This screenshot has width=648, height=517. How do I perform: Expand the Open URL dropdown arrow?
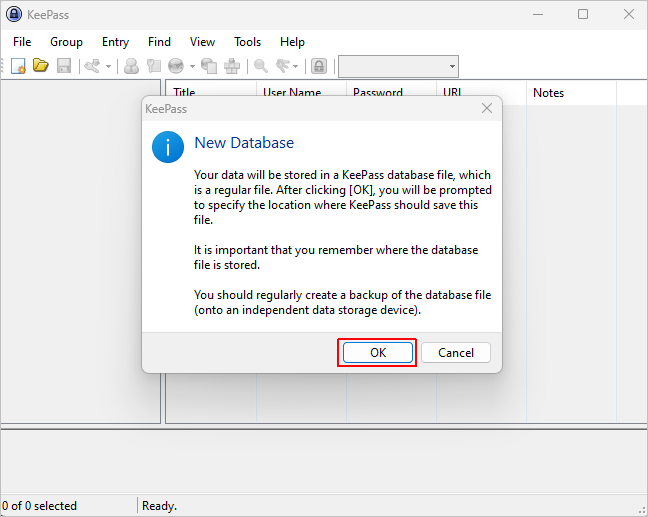point(192,66)
